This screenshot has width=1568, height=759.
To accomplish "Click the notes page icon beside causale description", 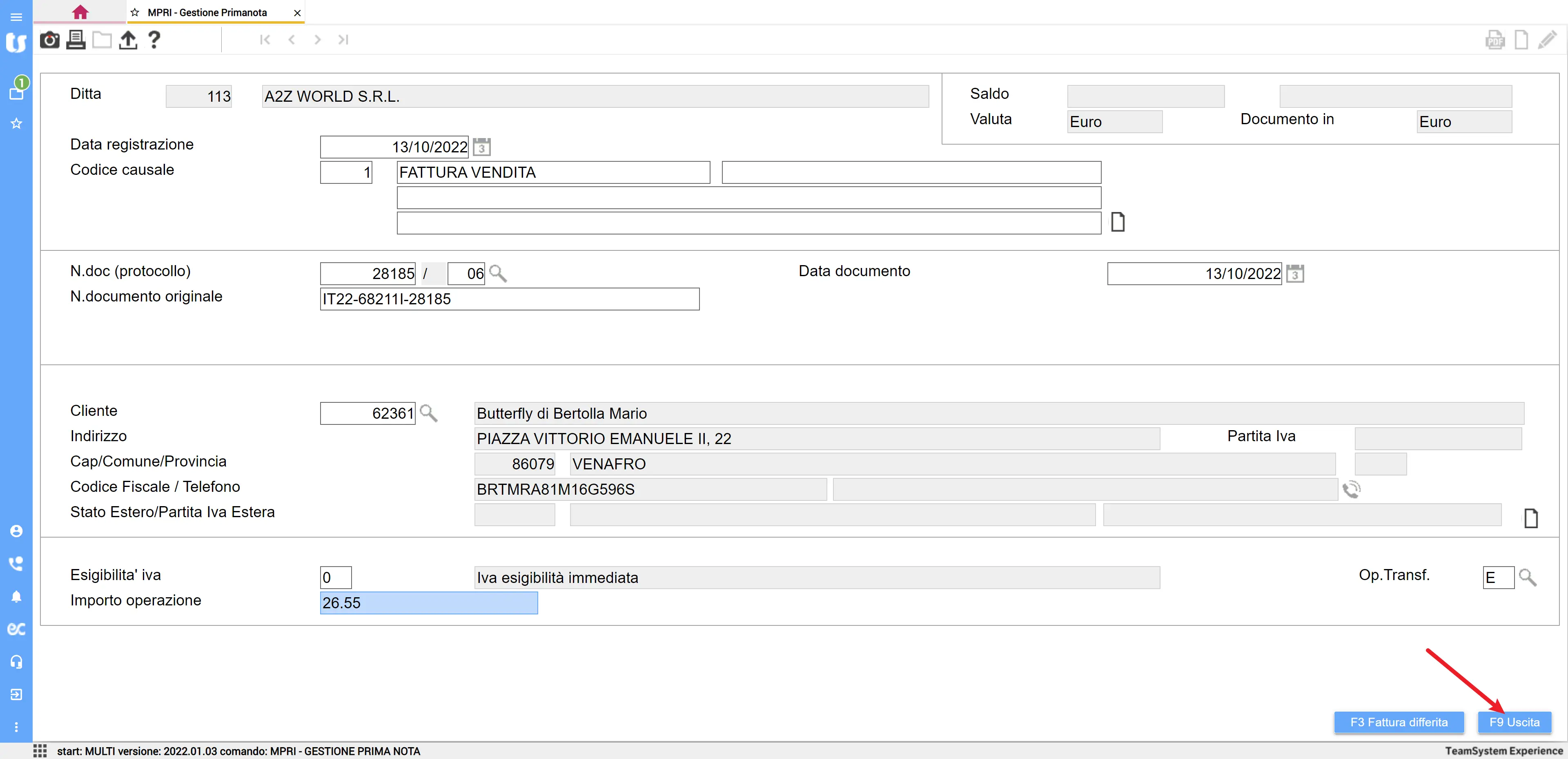I will pos(1118,222).
